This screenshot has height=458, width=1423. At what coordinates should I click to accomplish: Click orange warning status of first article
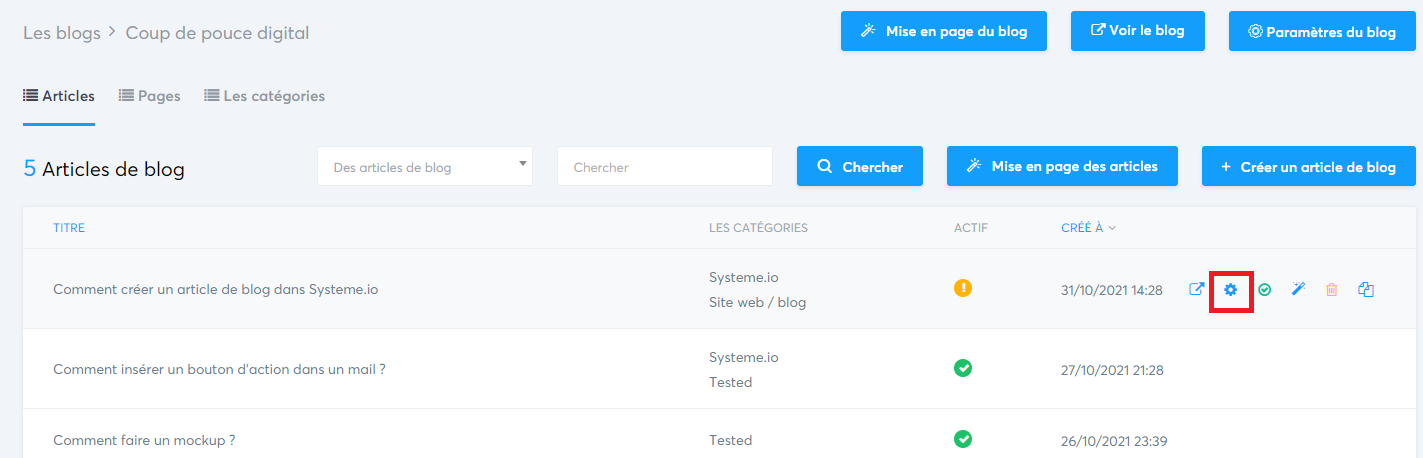(x=963, y=288)
